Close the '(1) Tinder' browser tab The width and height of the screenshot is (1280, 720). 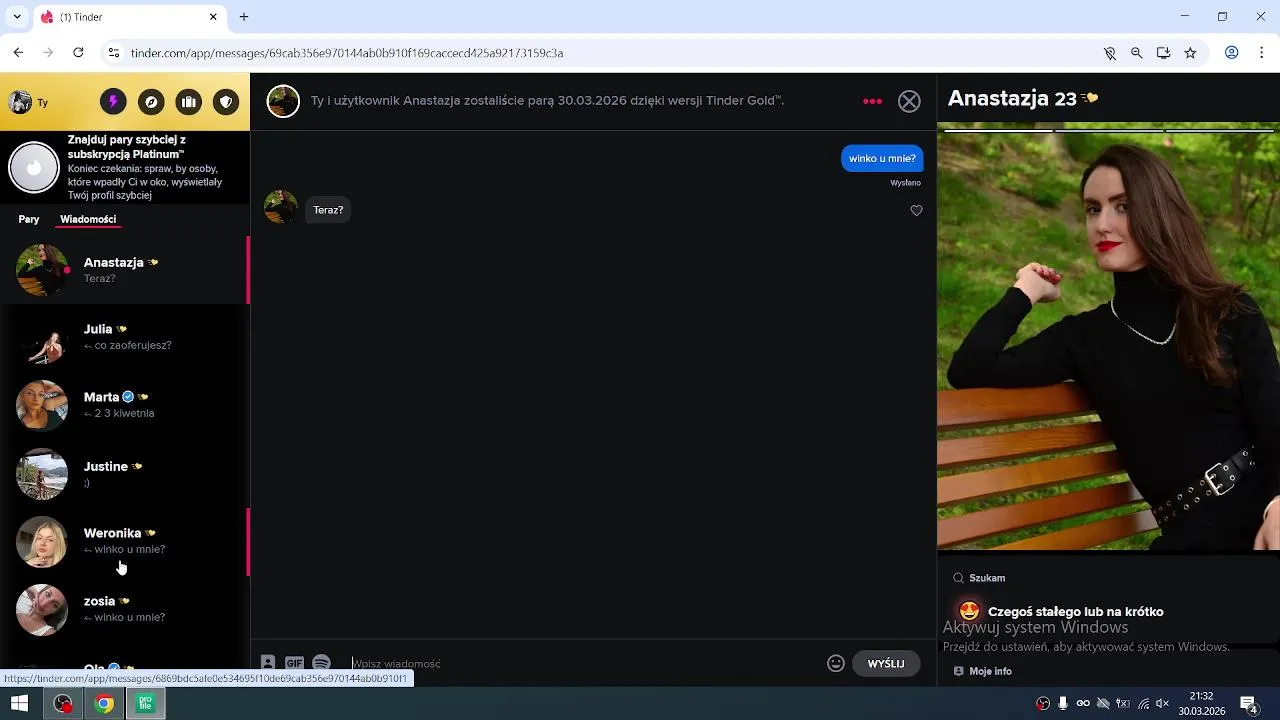coord(213,17)
